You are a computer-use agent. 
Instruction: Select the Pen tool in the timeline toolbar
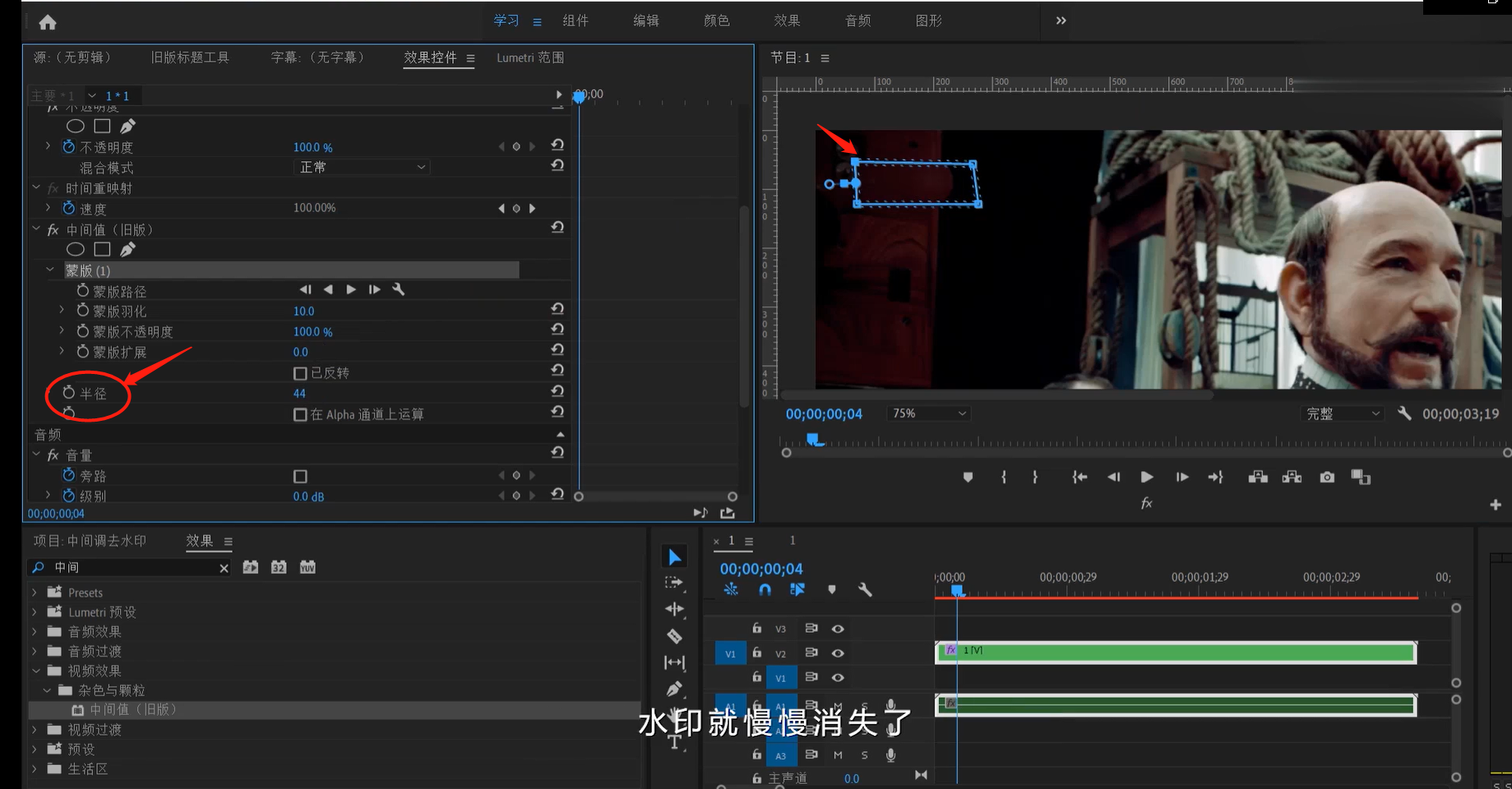point(674,689)
